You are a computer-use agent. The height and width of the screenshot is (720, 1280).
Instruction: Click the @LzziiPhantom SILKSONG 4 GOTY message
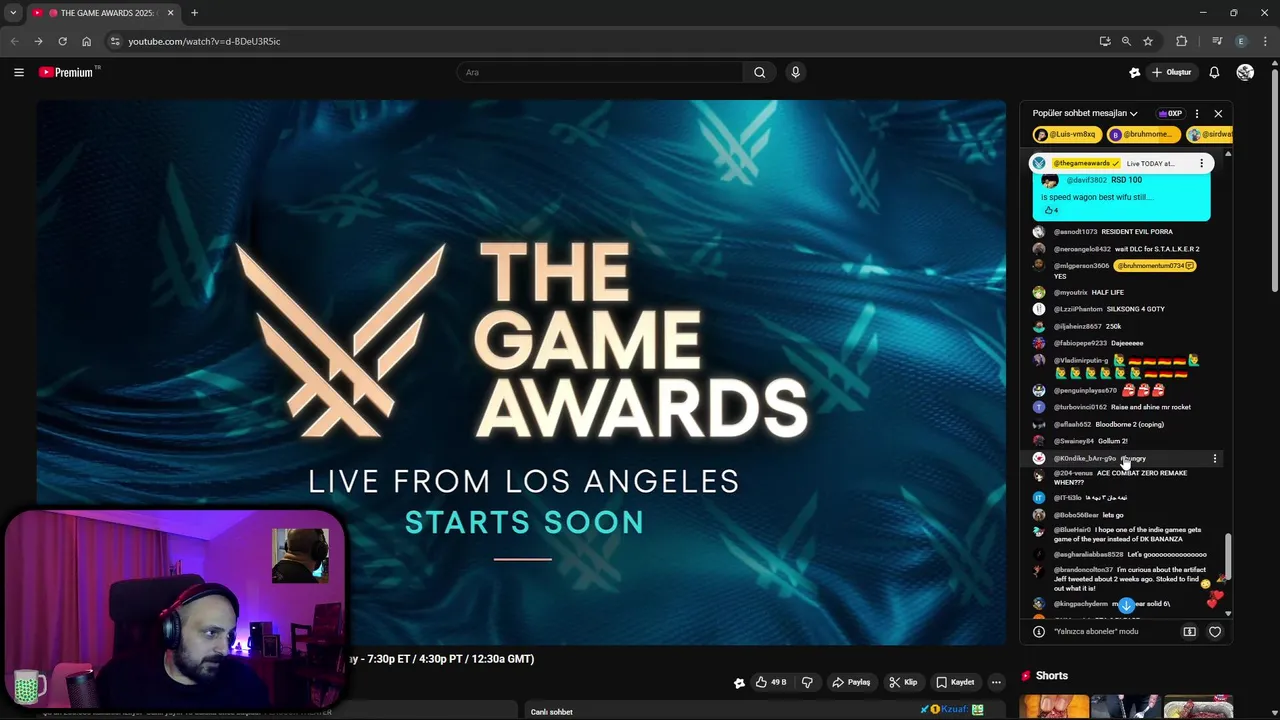(1121, 309)
